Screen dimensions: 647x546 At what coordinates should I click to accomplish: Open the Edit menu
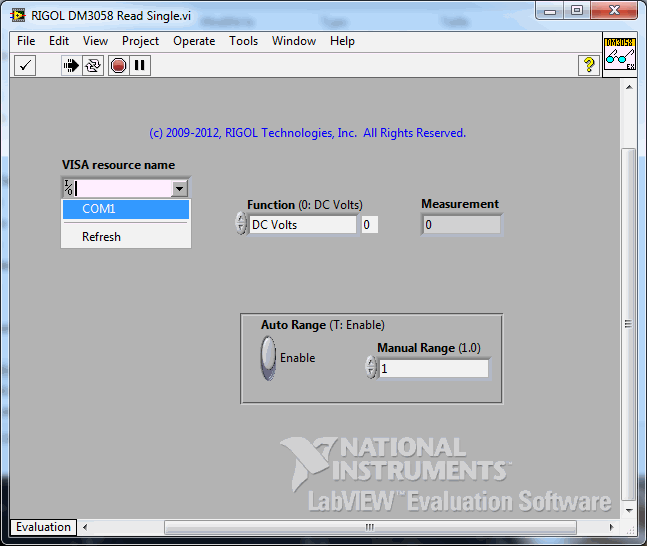pos(59,41)
